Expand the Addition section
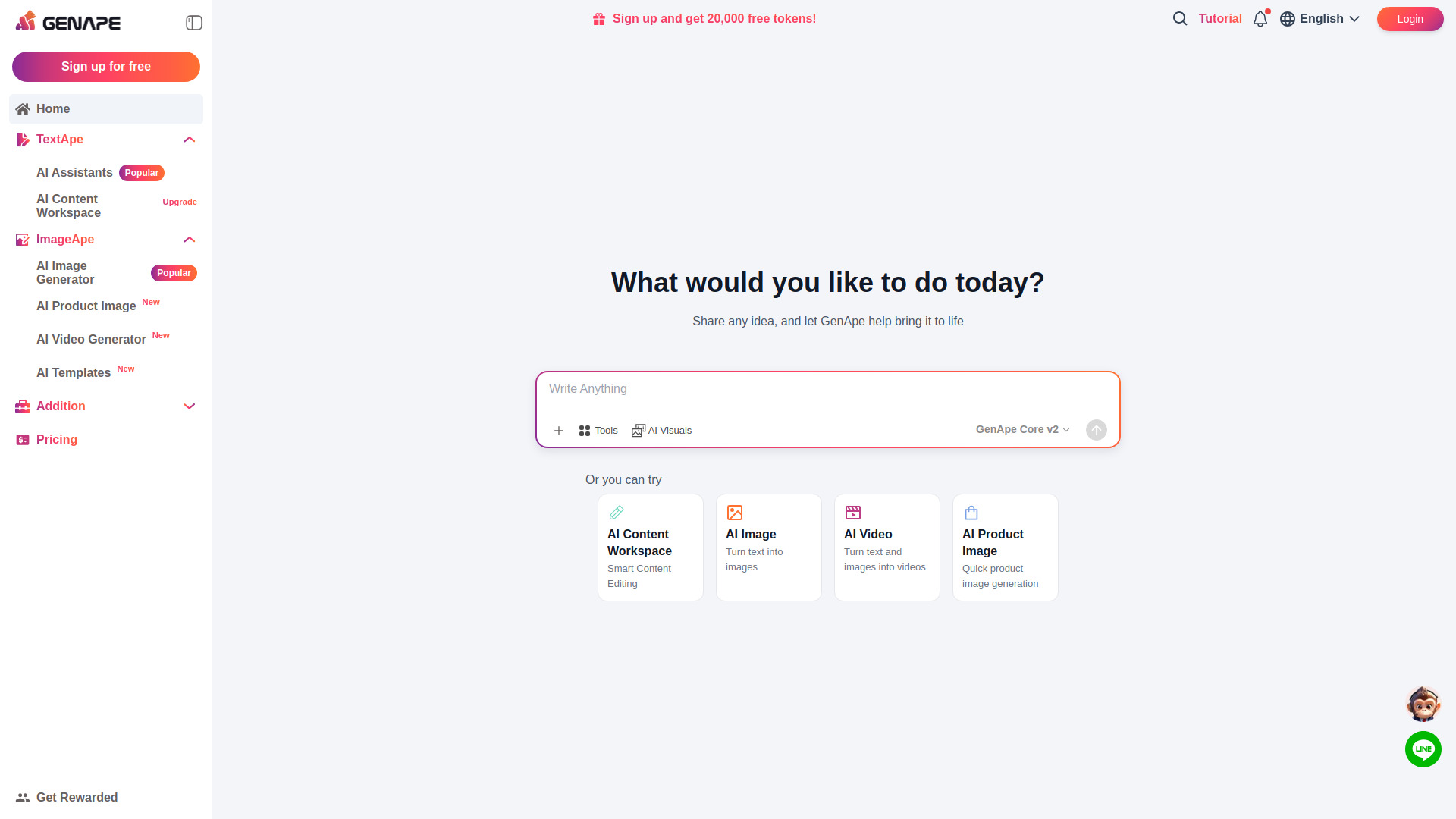 pos(190,406)
